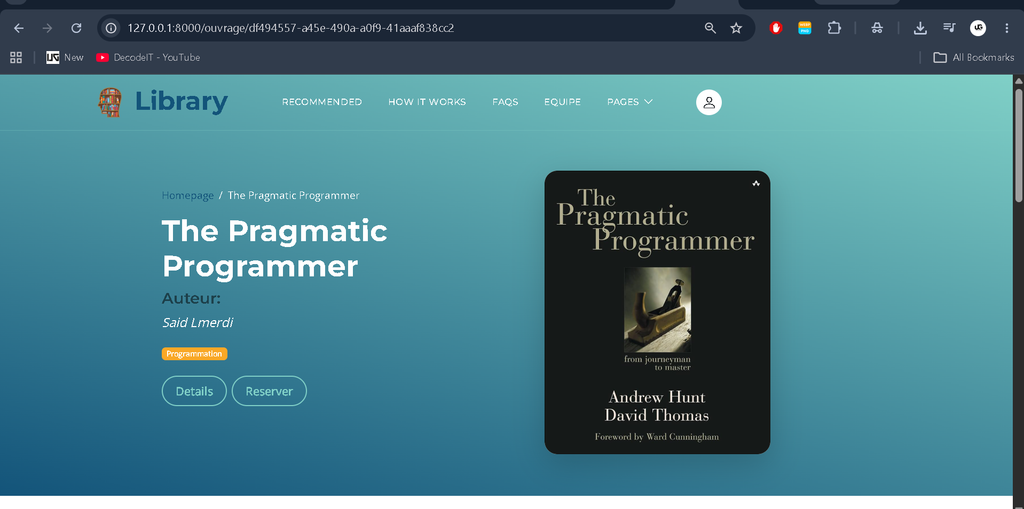Open the EQUIPE nav item
Image resolution: width=1024 pixels, height=509 pixels.
(562, 102)
